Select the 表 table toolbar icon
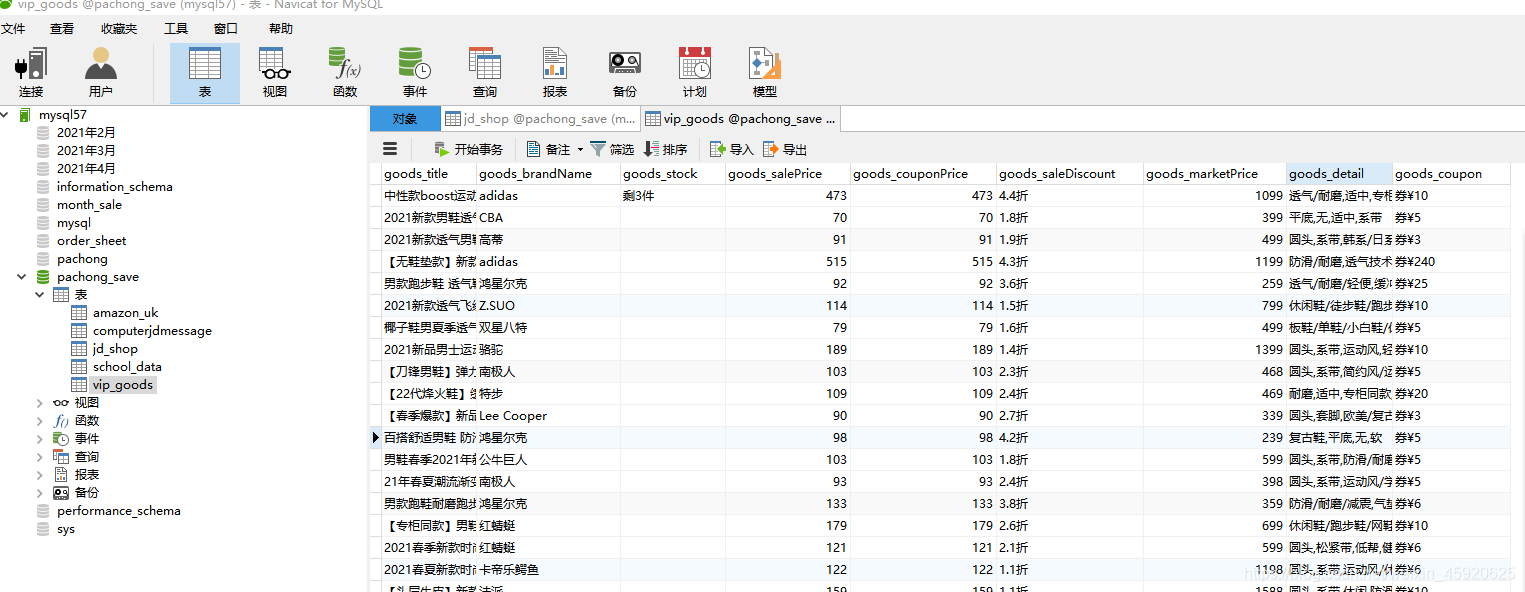This screenshot has width=1525, height=592. click(205, 73)
